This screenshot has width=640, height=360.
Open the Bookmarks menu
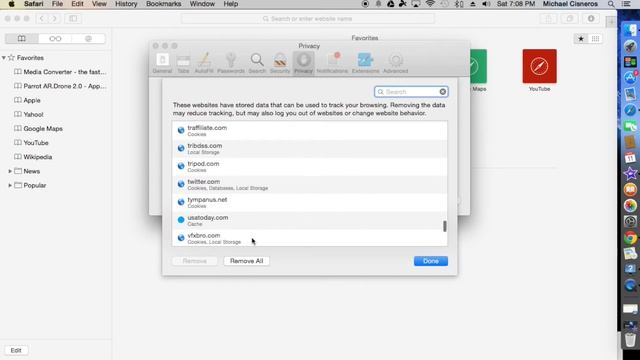click(163, 4)
